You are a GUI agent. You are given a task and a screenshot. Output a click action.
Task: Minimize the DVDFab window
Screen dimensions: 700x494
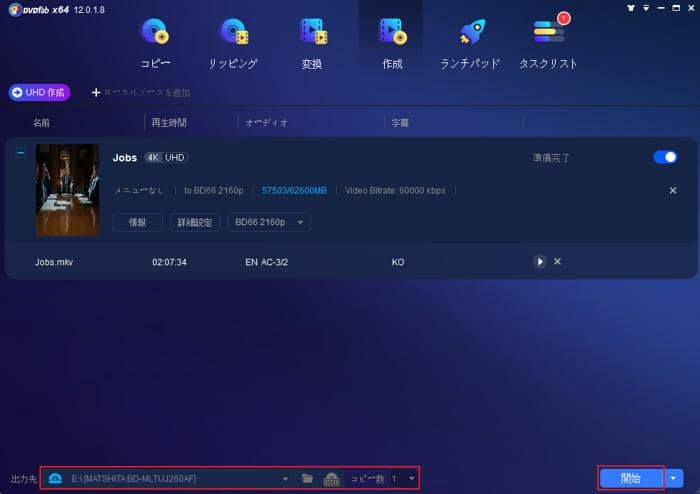pos(661,8)
